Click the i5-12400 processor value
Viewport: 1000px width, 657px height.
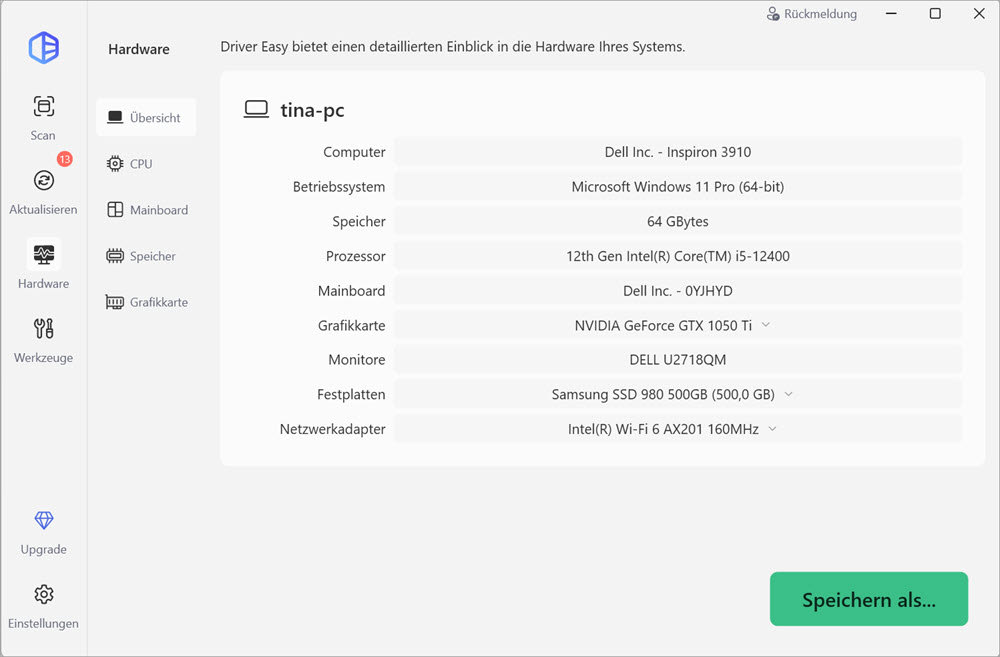point(677,256)
